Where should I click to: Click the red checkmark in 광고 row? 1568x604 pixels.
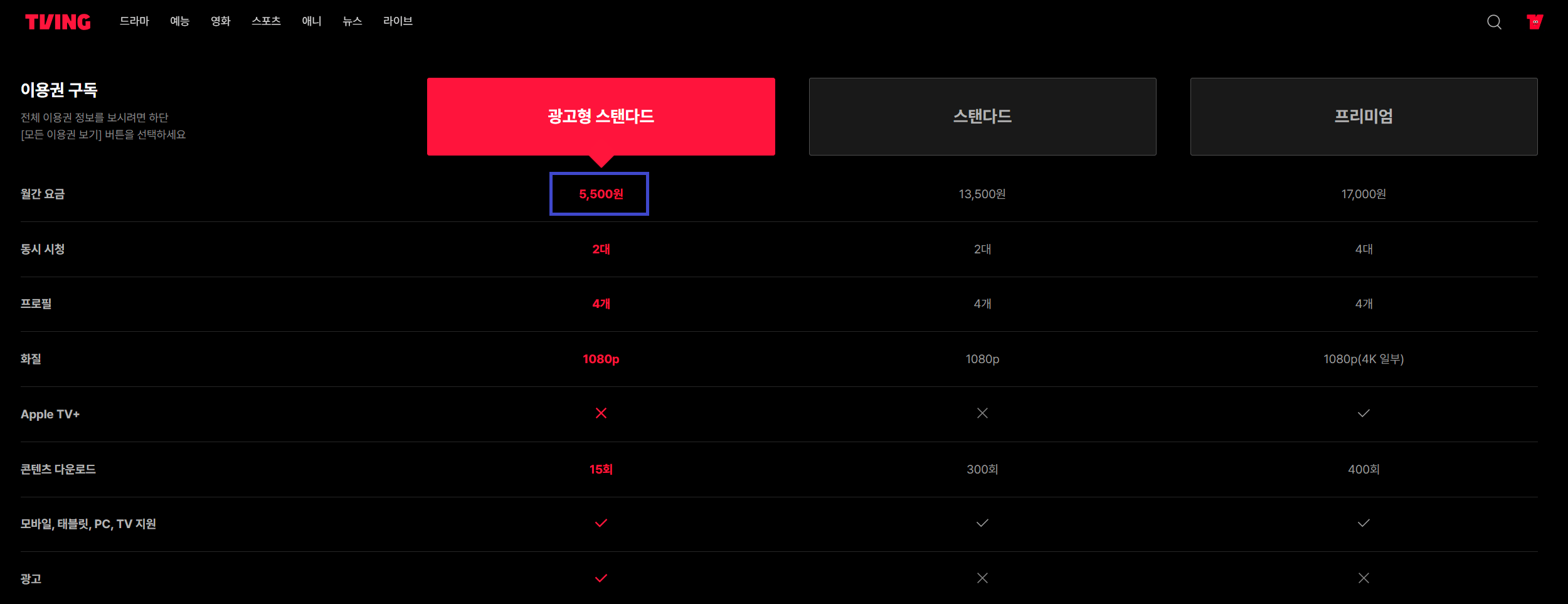(x=601, y=578)
